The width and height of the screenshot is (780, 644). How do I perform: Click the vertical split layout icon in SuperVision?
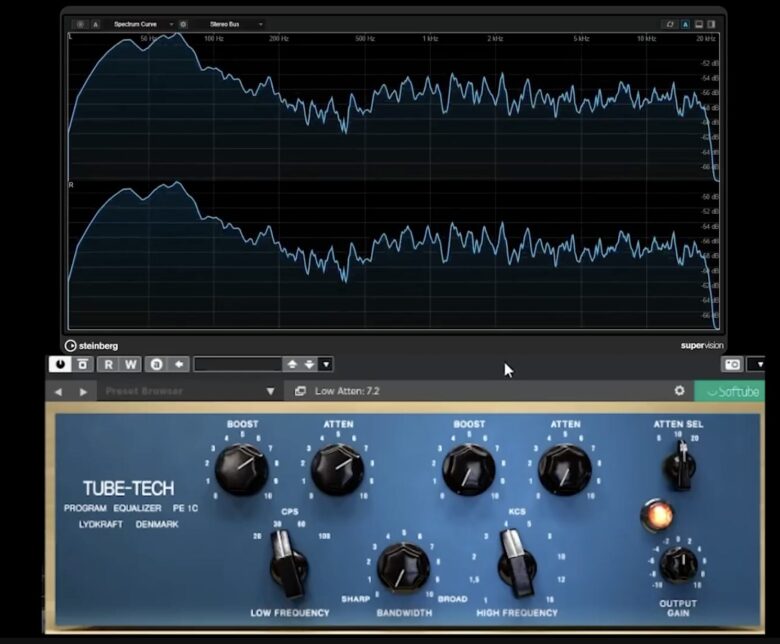coord(711,24)
